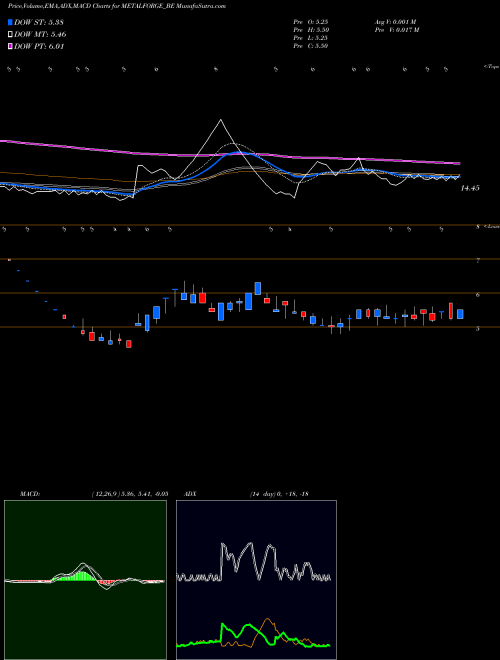Click the price axis label 6
This screenshot has height=660, width=500.
click(x=478, y=295)
